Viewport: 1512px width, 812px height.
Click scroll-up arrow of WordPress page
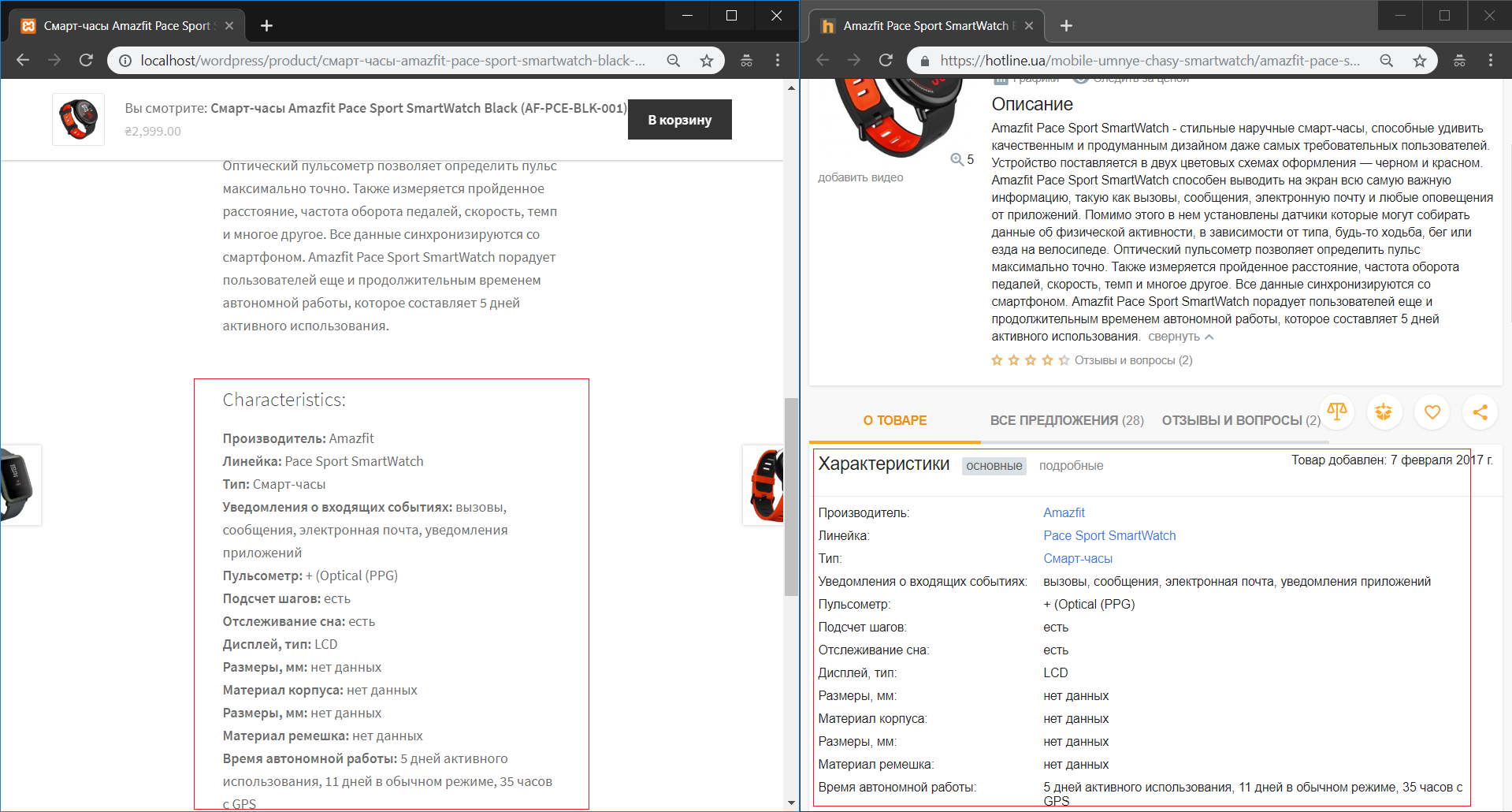(x=791, y=88)
